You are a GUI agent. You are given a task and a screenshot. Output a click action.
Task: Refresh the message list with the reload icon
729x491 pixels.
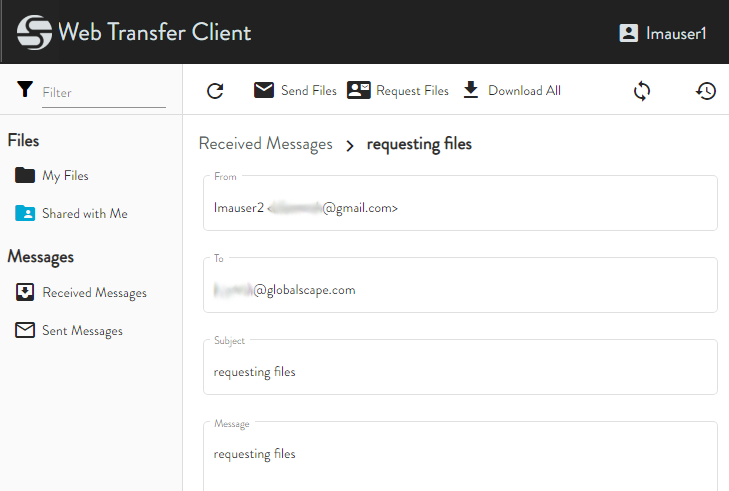click(215, 91)
